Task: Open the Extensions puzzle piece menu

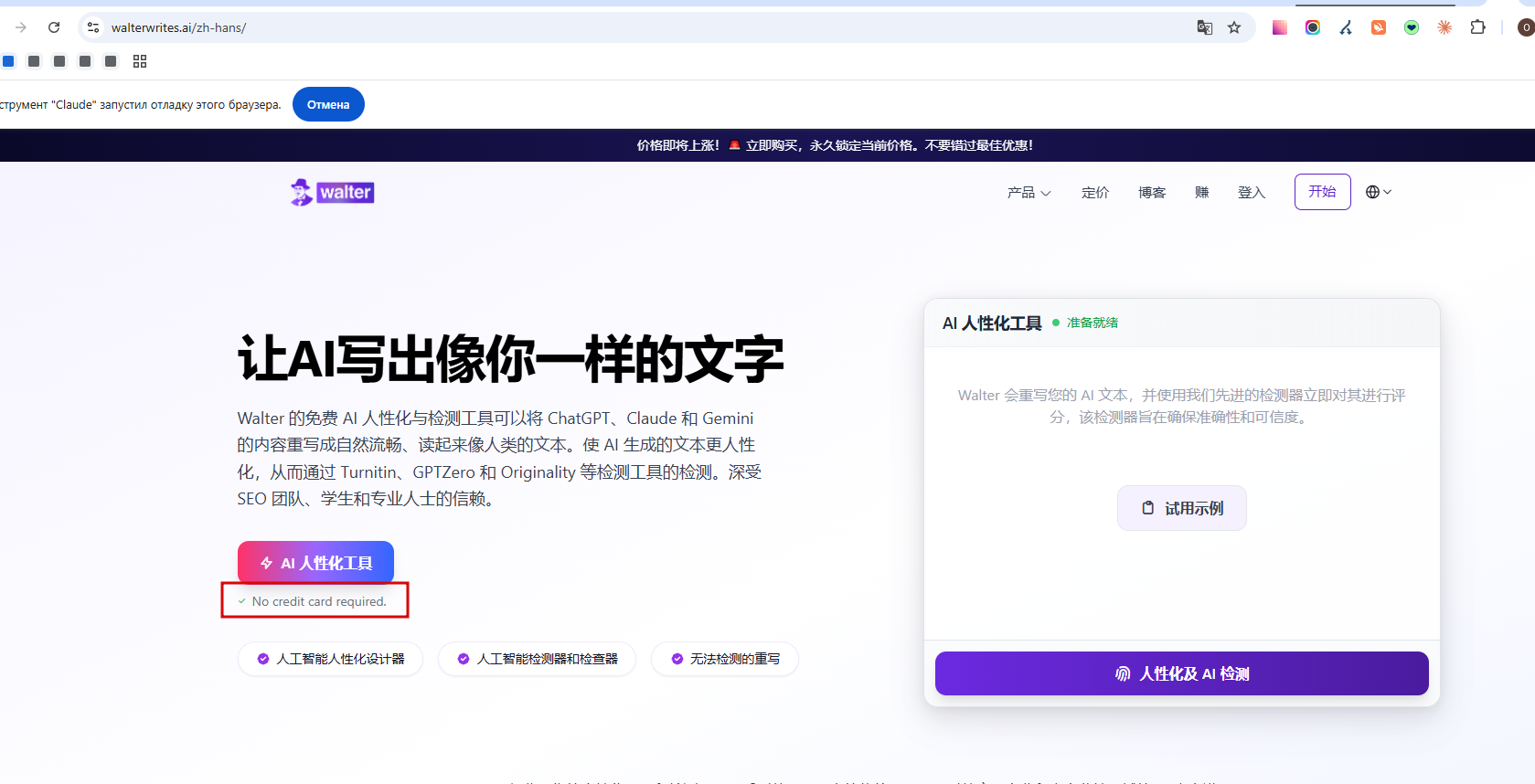Action: point(1477,27)
